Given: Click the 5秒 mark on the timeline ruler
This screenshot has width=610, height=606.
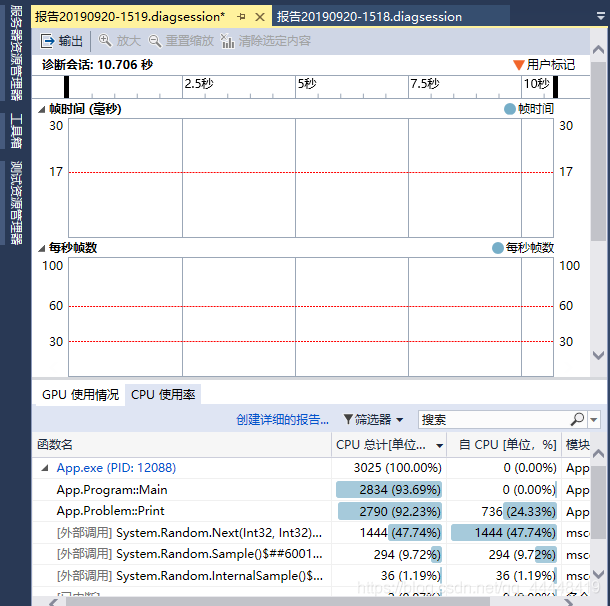Looking at the screenshot, I should pyautogui.click(x=307, y=84).
